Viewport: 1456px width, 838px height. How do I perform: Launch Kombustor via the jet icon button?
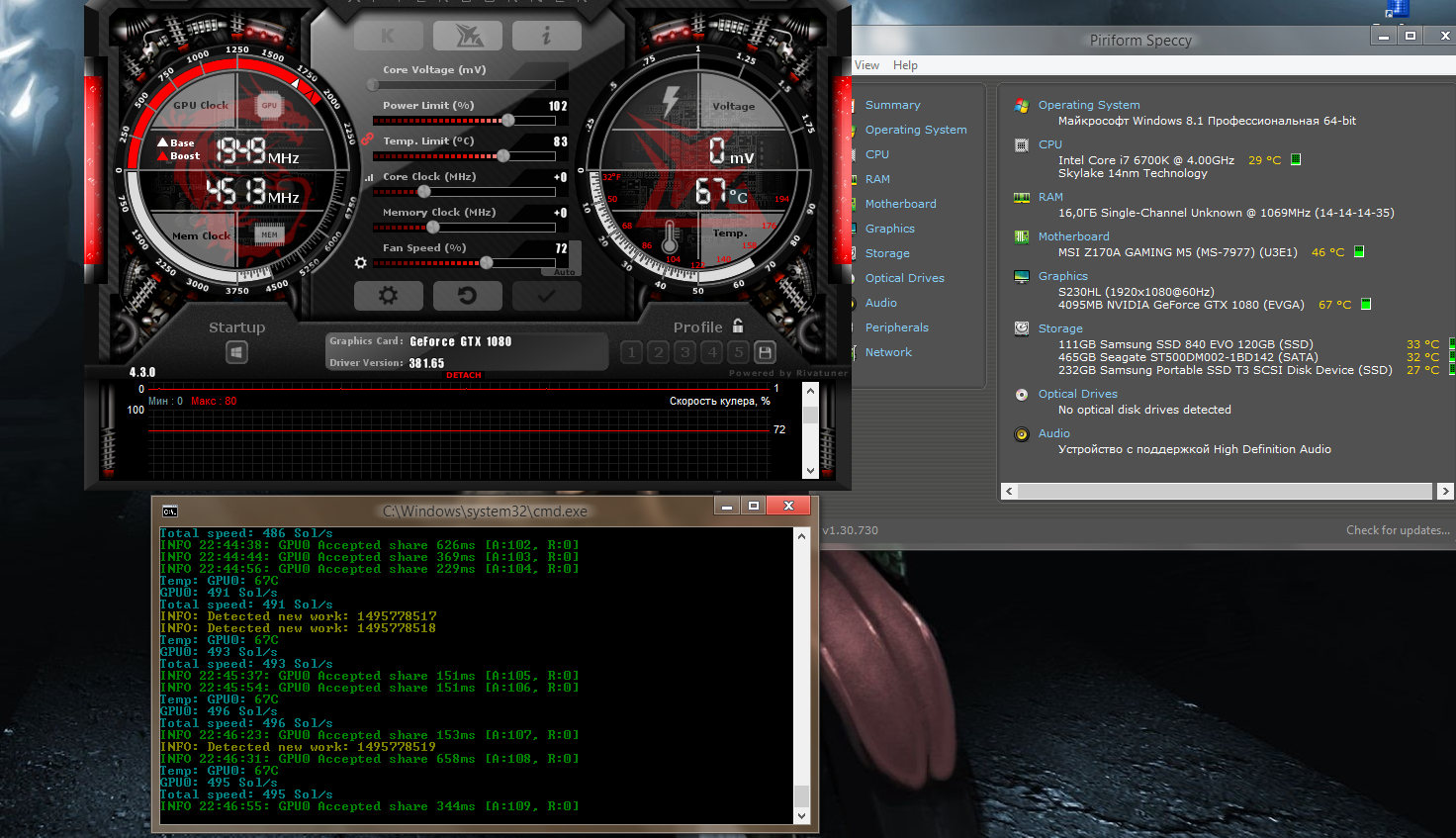click(x=468, y=36)
